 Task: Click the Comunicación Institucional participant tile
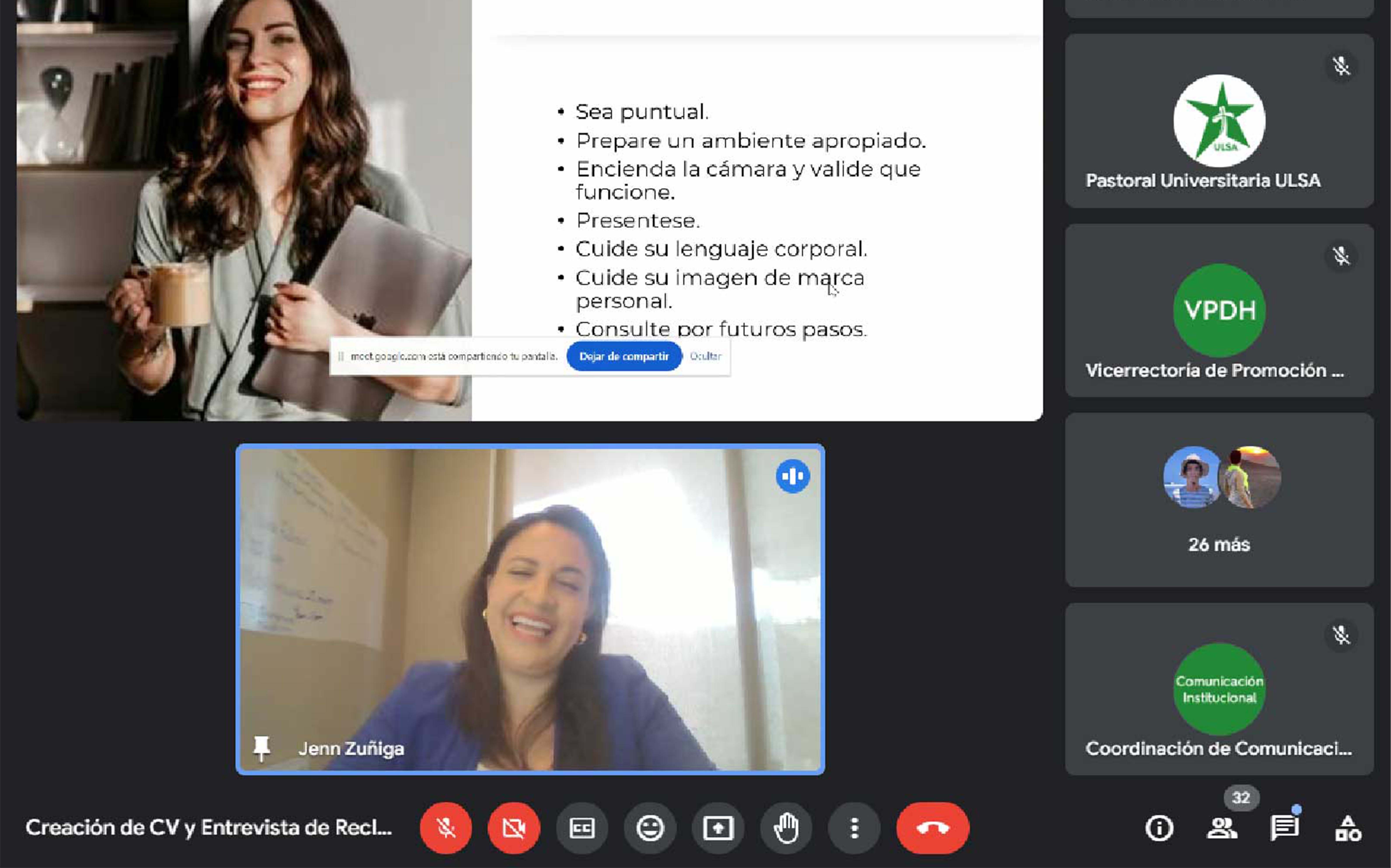tap(1219, 689)
